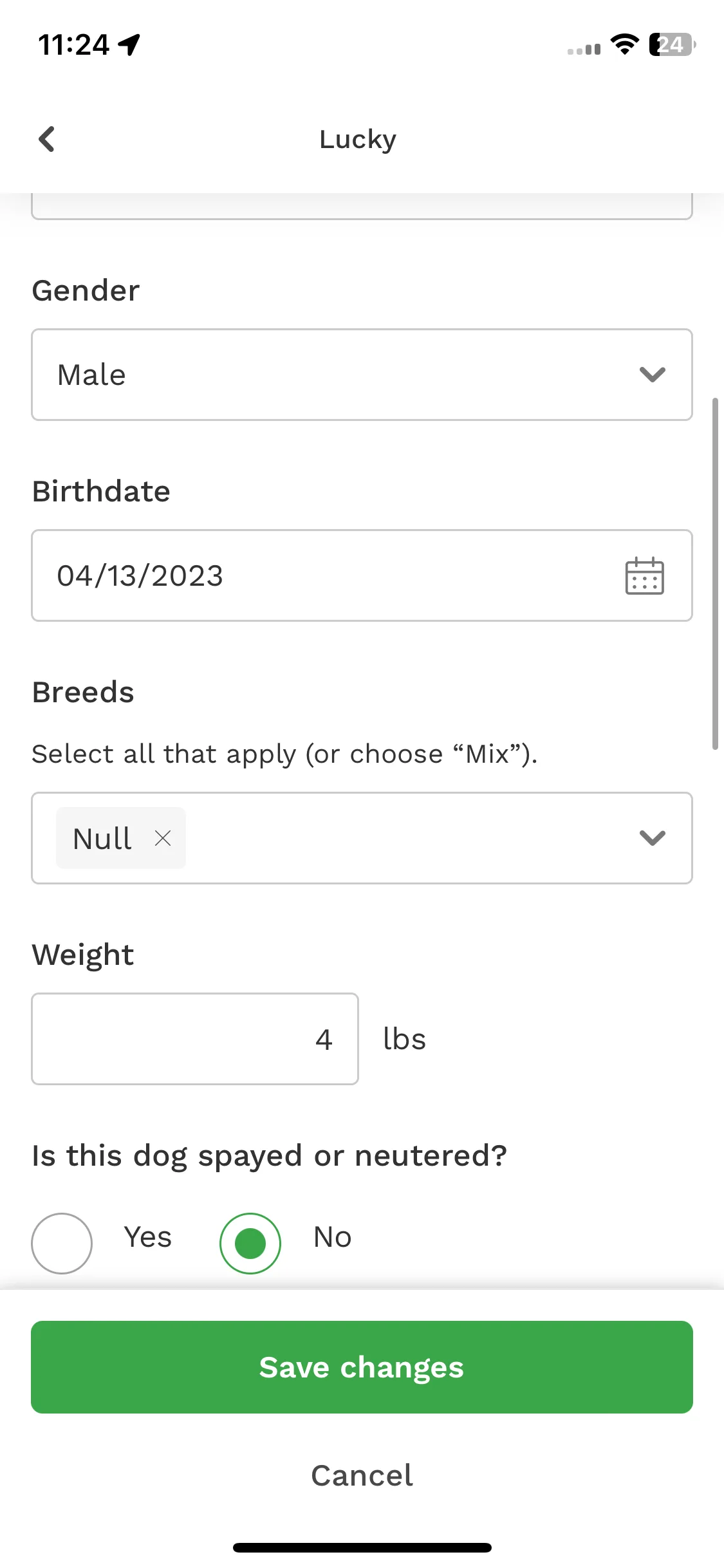Open the birthdate calendar picker icon

click(644, 575)
